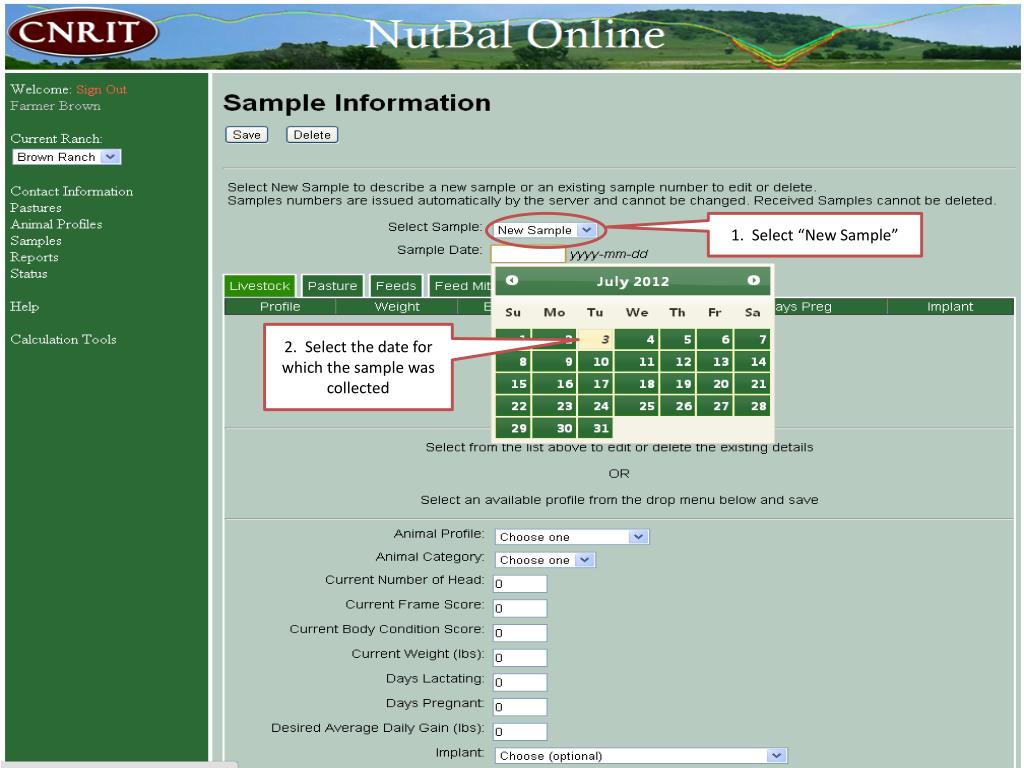Select July 4 in calendar
Image resolution: width=1024 pixels, height=768 pixels.
(x=636, y=340)
